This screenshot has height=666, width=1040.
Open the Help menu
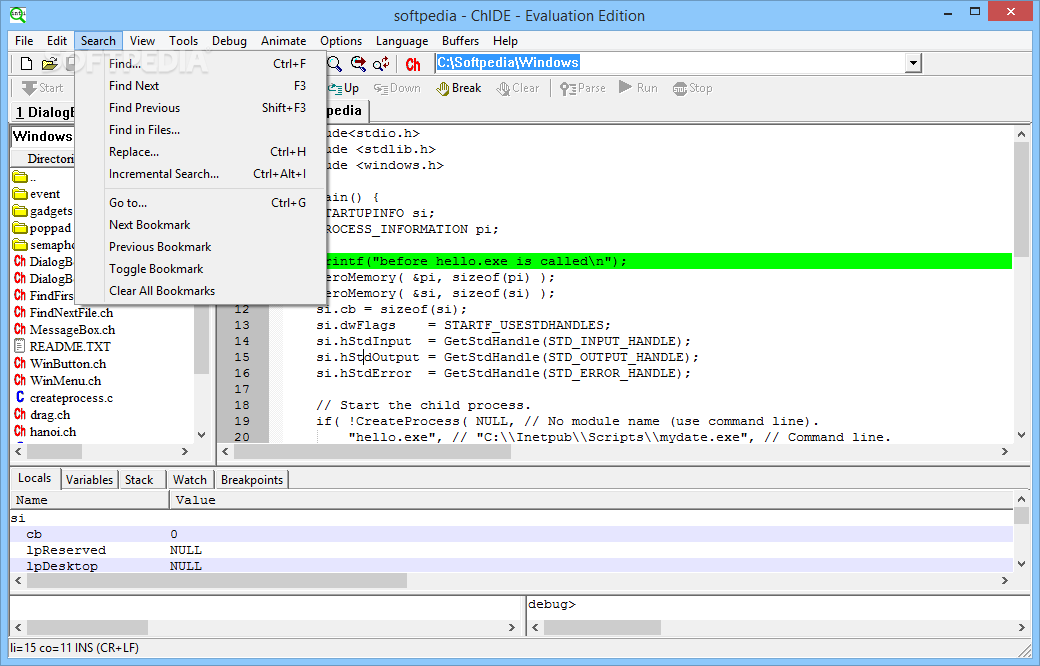[x=505, y=40]
